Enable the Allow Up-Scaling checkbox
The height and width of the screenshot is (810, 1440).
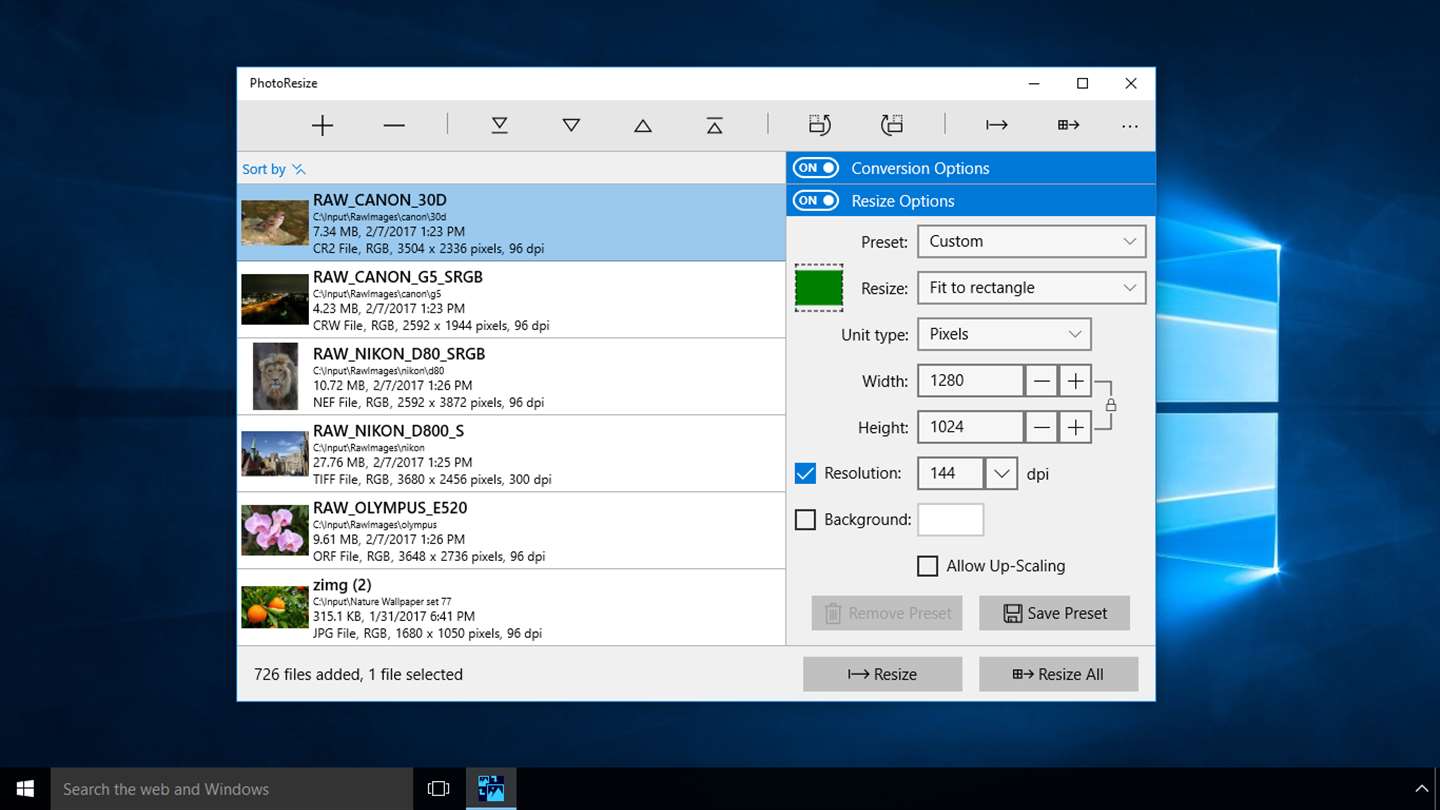928,566
